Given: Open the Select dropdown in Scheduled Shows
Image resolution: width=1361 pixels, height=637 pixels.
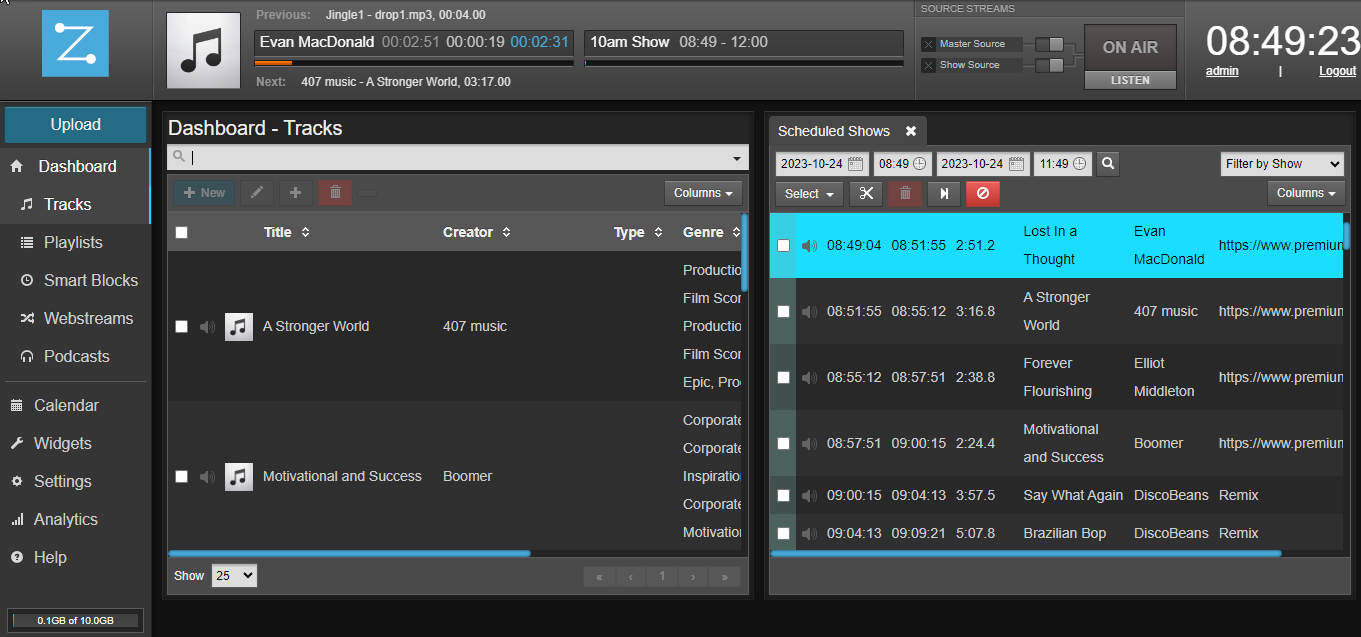Looking at the screenshot, I should pos(808,193).
